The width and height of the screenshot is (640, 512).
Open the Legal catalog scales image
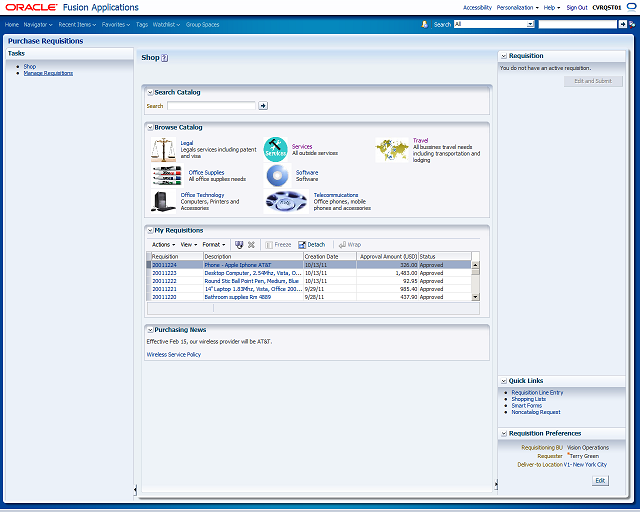163,149
